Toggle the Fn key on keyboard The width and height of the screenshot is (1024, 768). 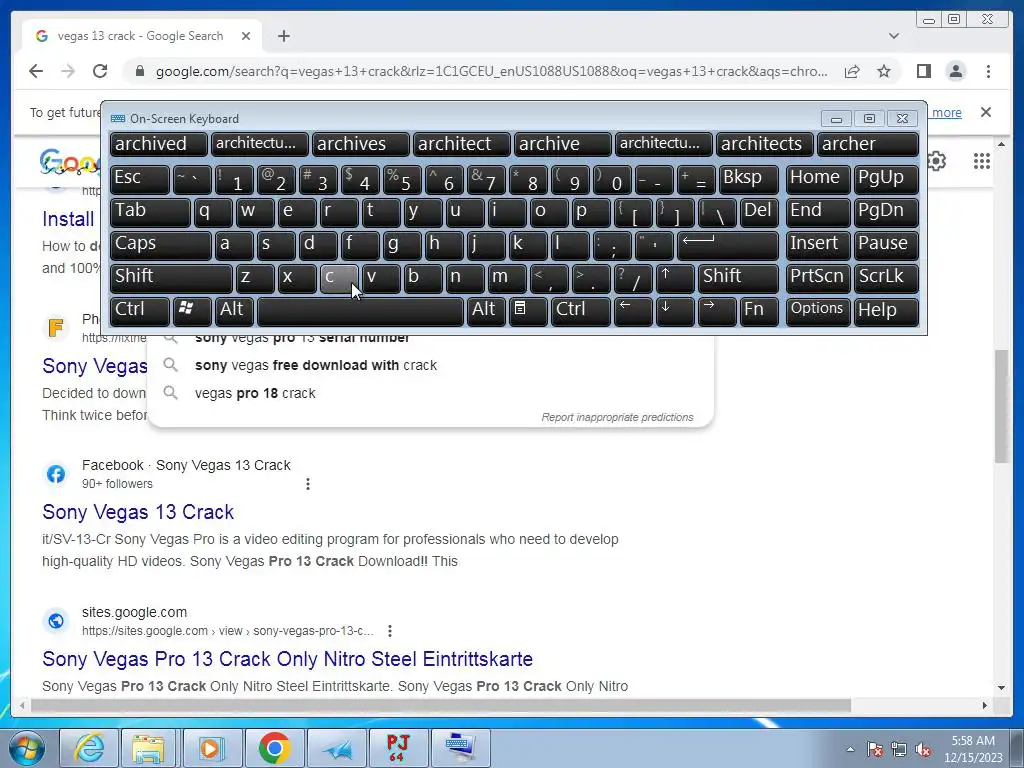[x=760, y=310]
